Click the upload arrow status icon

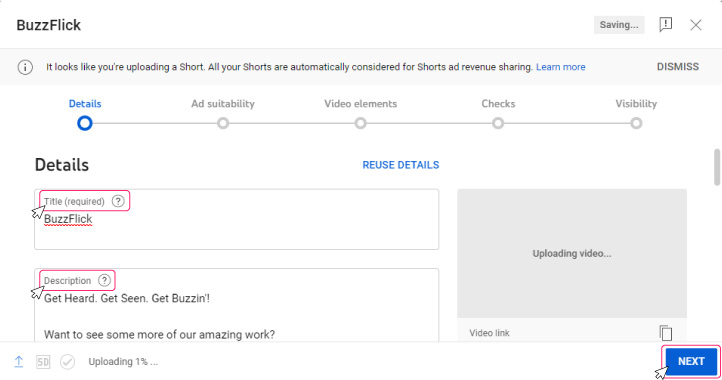click(18, 362)
